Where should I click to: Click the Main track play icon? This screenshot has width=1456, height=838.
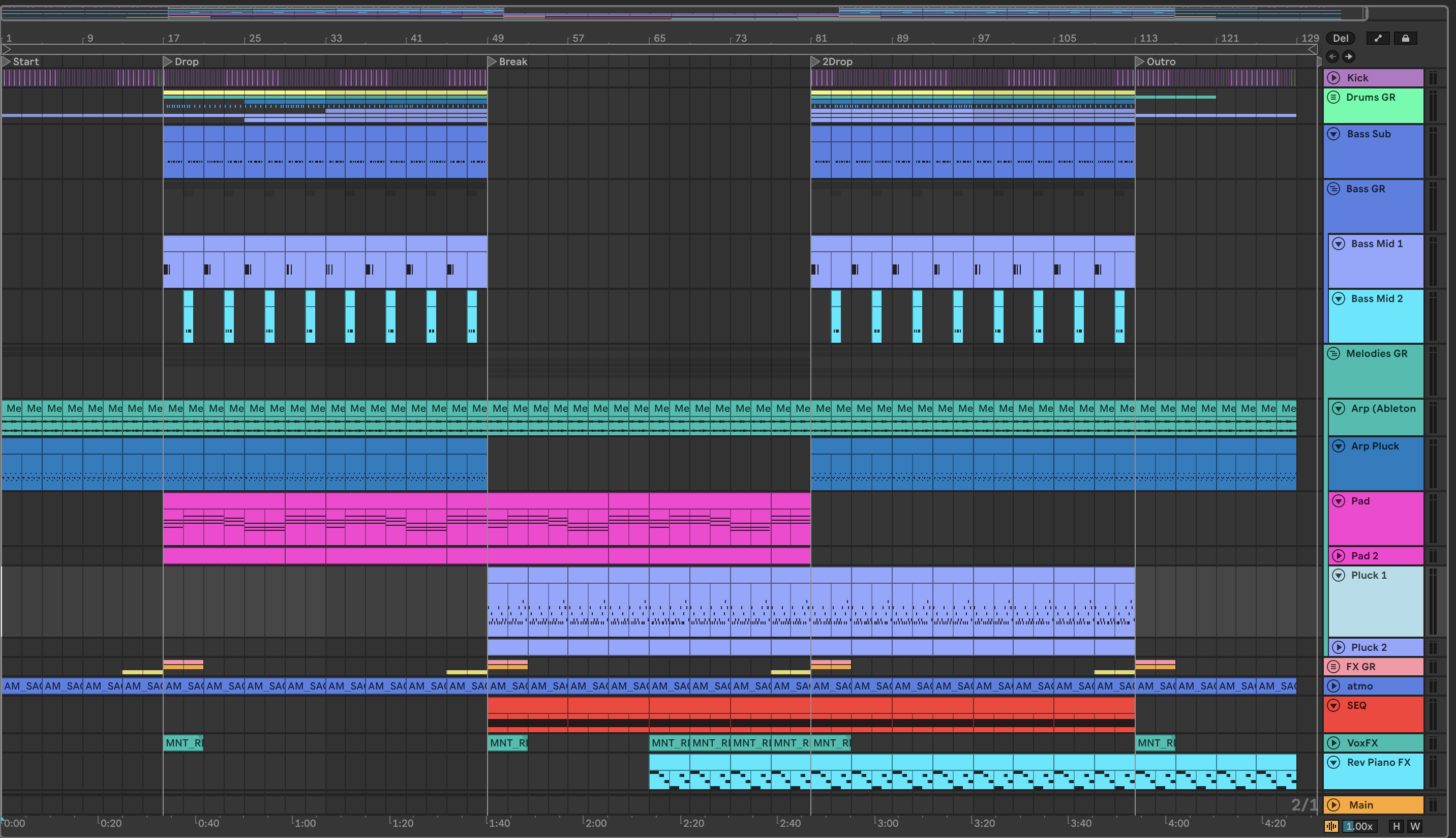click(x=1334, y=804)
